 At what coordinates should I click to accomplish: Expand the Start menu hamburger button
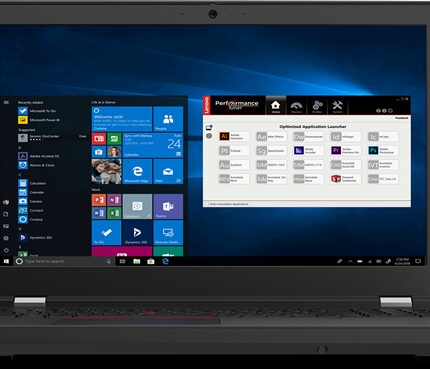coord(6,102)
